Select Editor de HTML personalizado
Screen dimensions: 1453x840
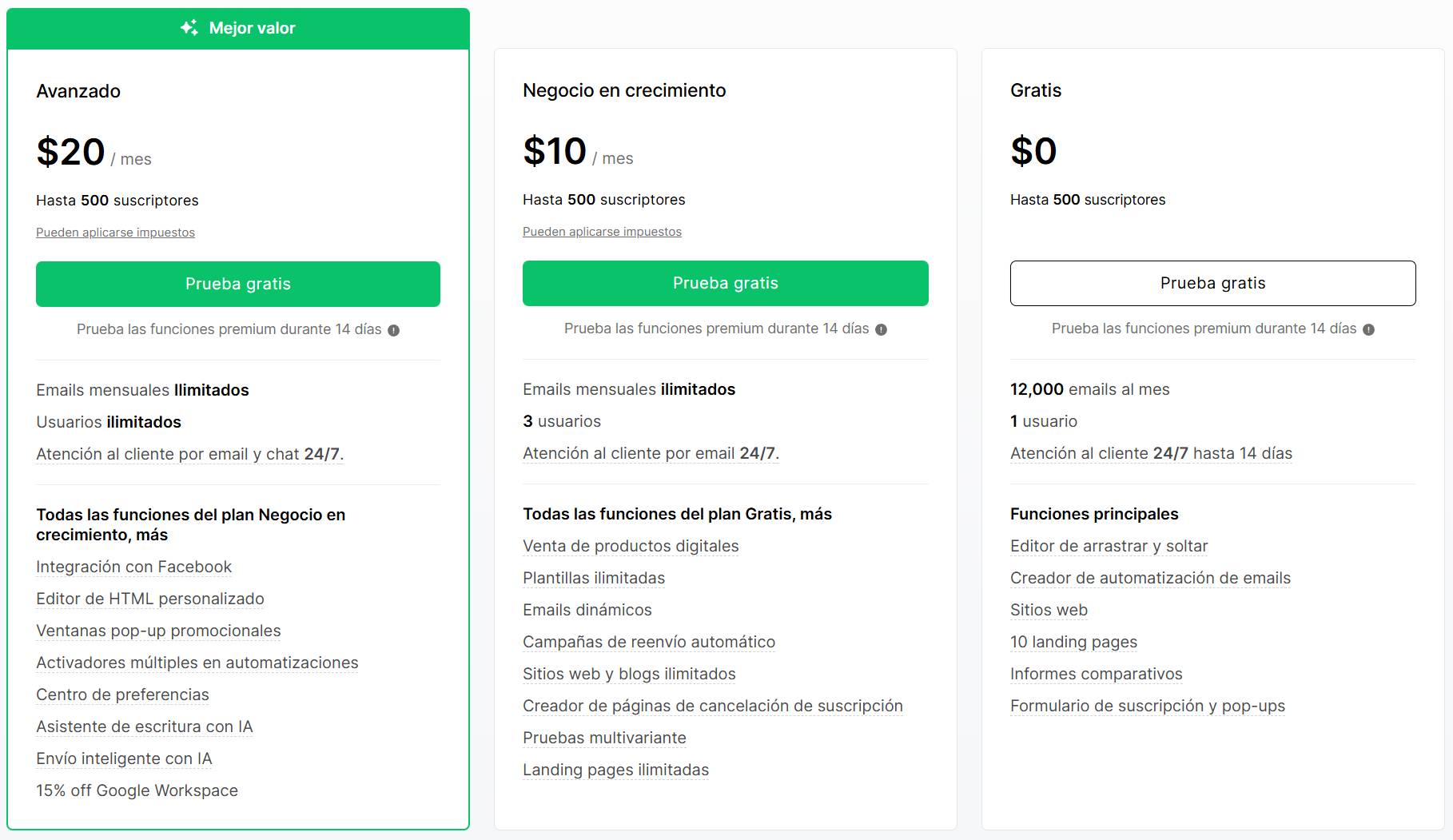149,599
